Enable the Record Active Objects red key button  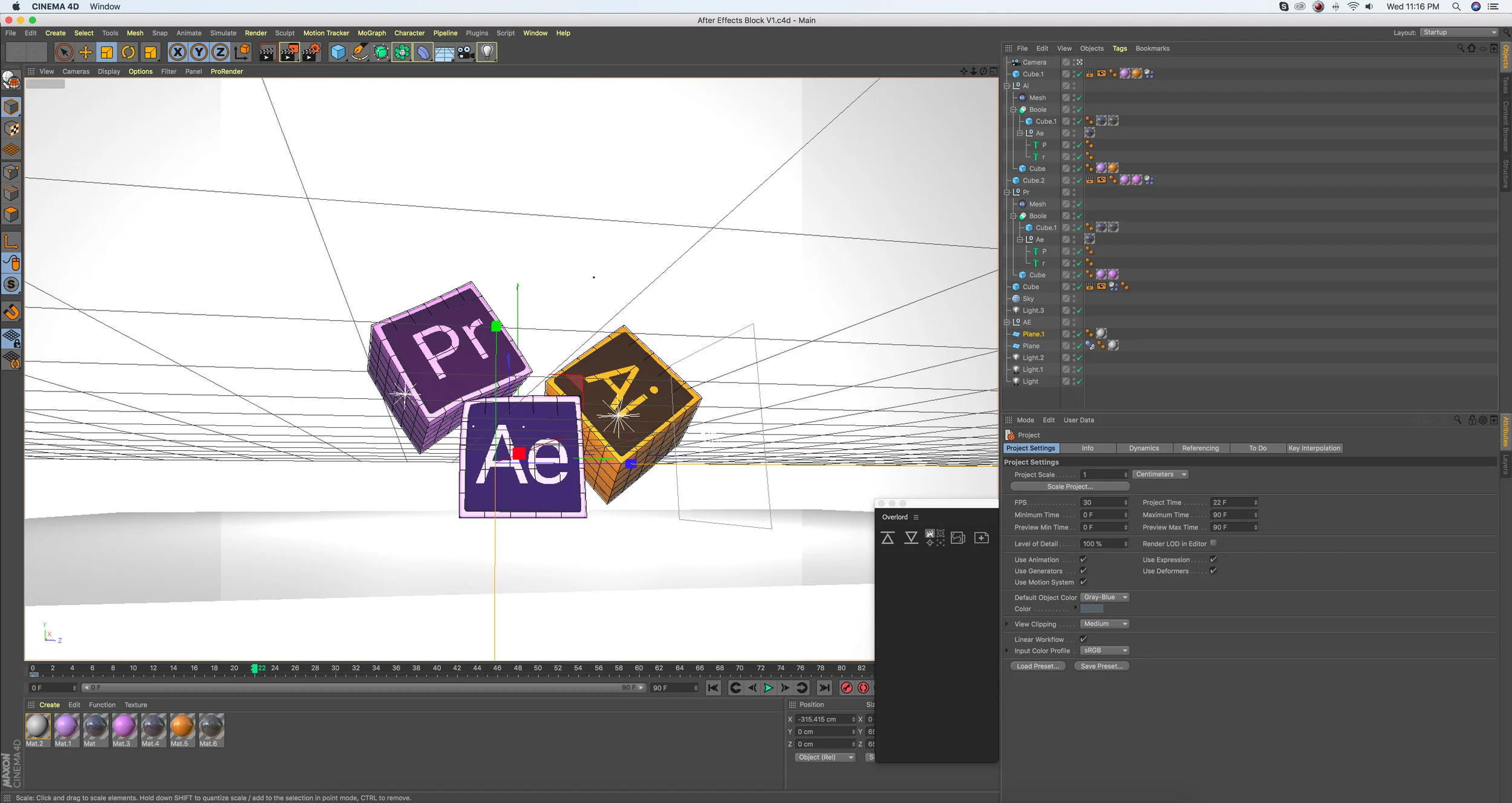pyautogui.click(x=847, y=688)
